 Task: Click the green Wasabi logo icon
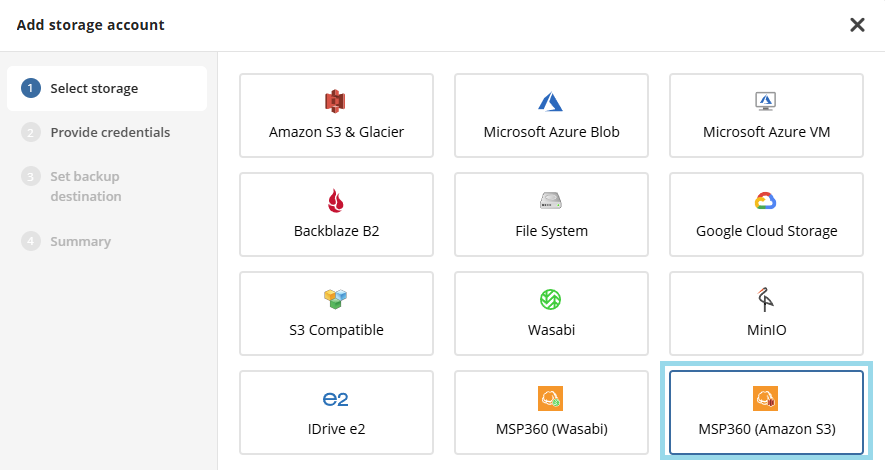[550, 300]
